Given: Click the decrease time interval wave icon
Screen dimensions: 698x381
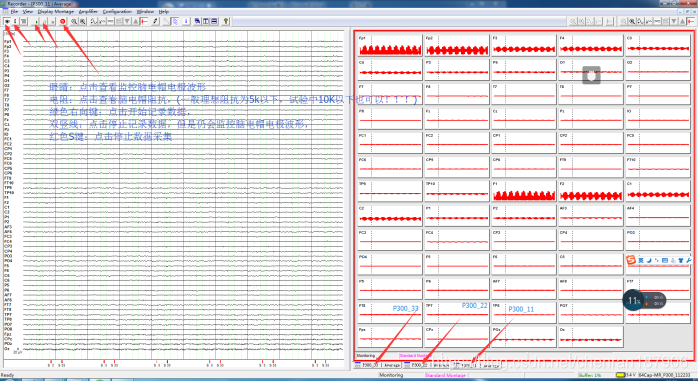Looking at the screenshot, I should 102,21.
